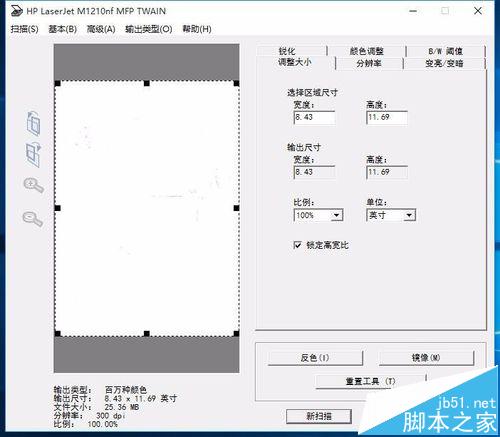Click the bottom-middle selection handle in preview
Screen dimensions: 500x437
tap(147, 333)
